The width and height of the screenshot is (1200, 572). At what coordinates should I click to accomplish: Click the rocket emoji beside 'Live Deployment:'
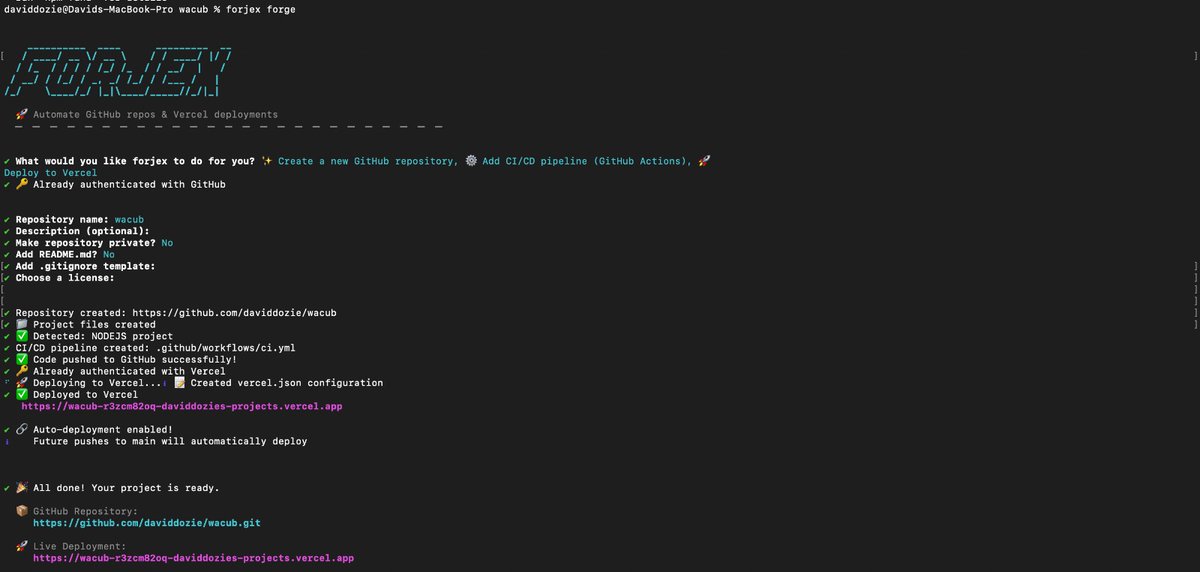(x=21, y=546)
